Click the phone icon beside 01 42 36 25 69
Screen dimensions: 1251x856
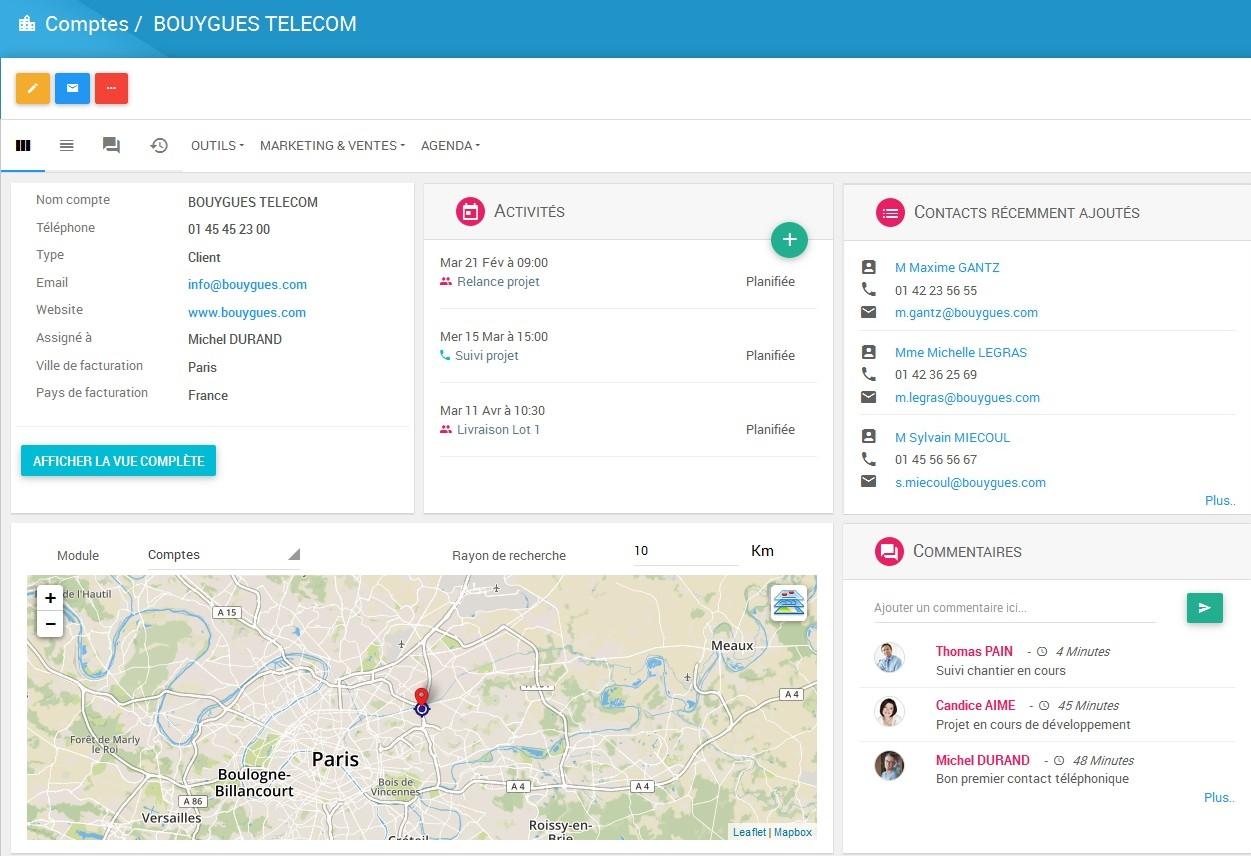pos(868,374)
